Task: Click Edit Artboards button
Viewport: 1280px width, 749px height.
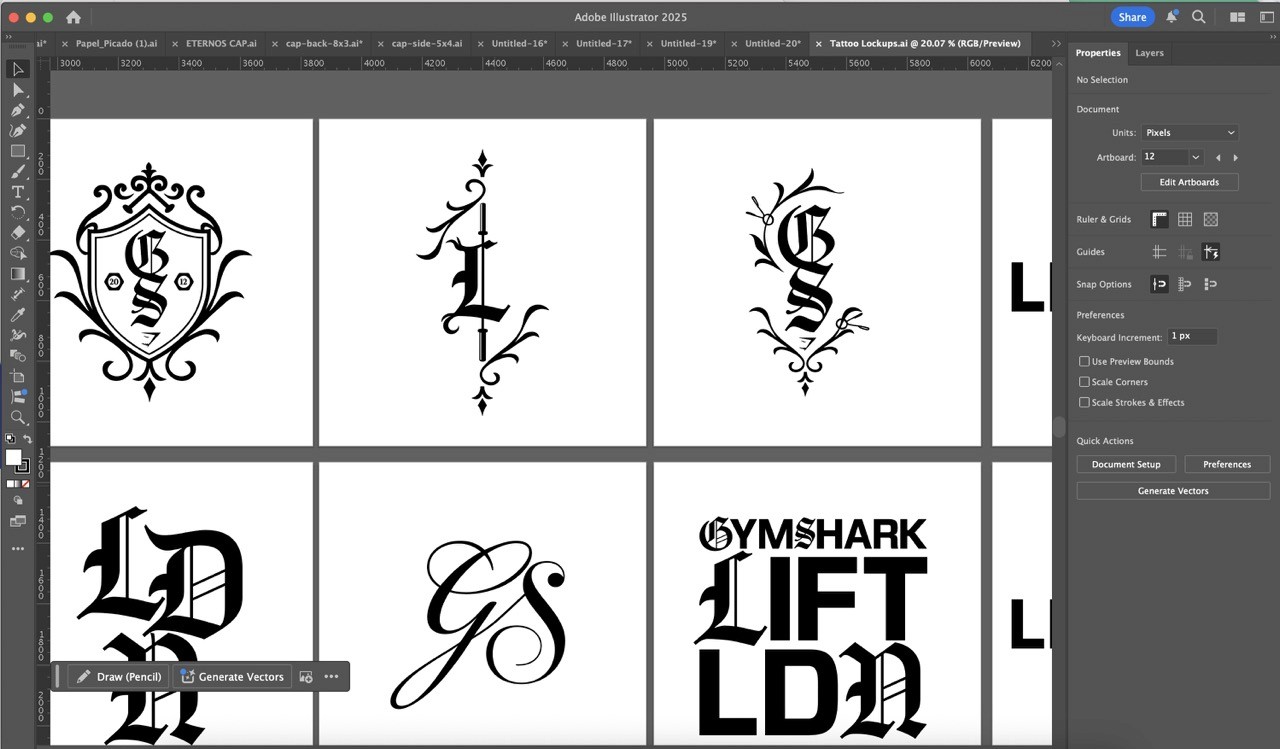Action: pyautogui.click(x=1189, y=182)
